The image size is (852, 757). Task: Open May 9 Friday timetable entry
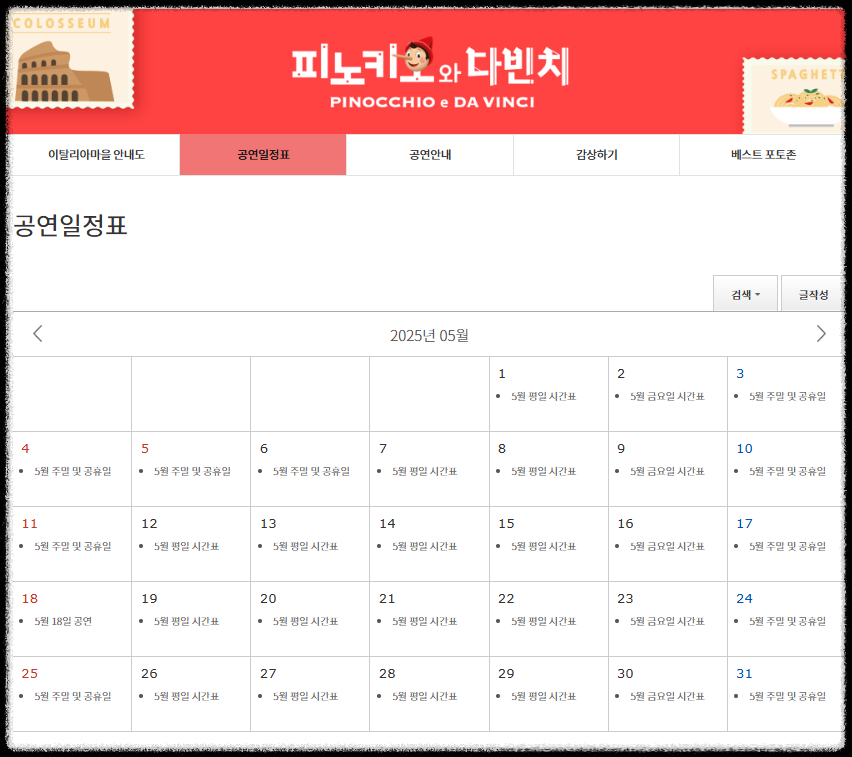pos(667,471)
